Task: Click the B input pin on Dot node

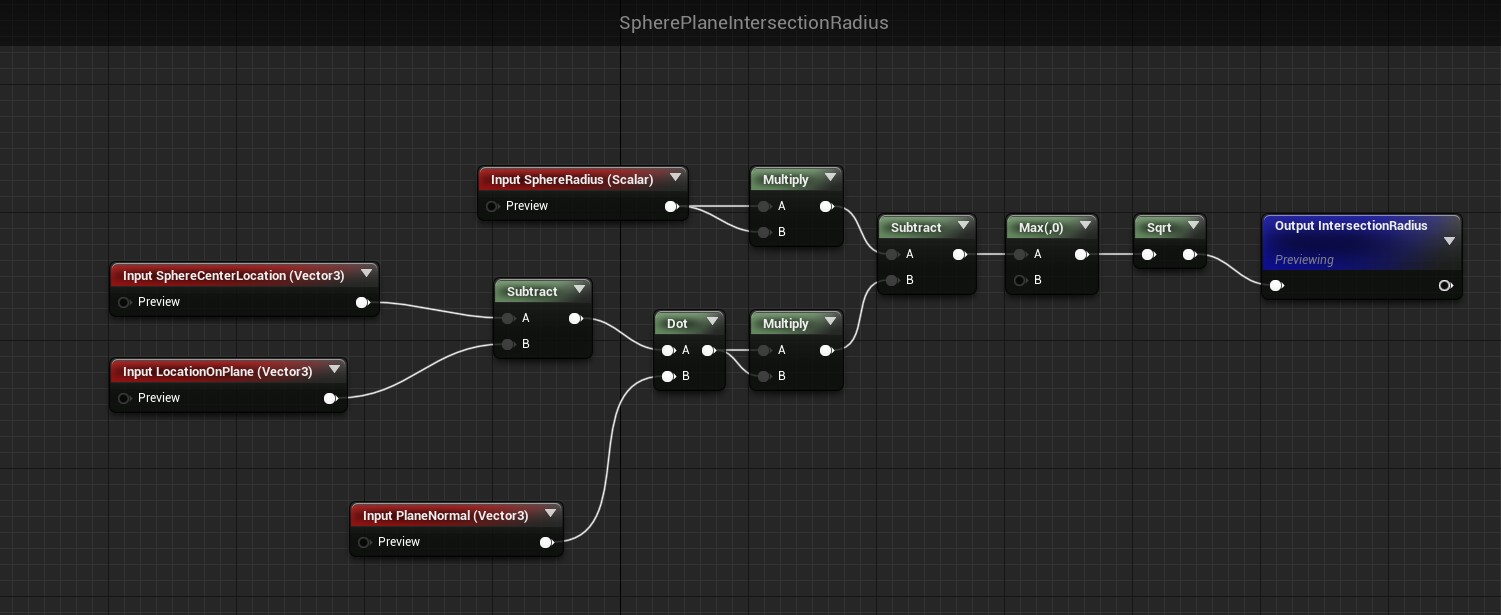Action: pyautogui.click(x=667, y=377)
